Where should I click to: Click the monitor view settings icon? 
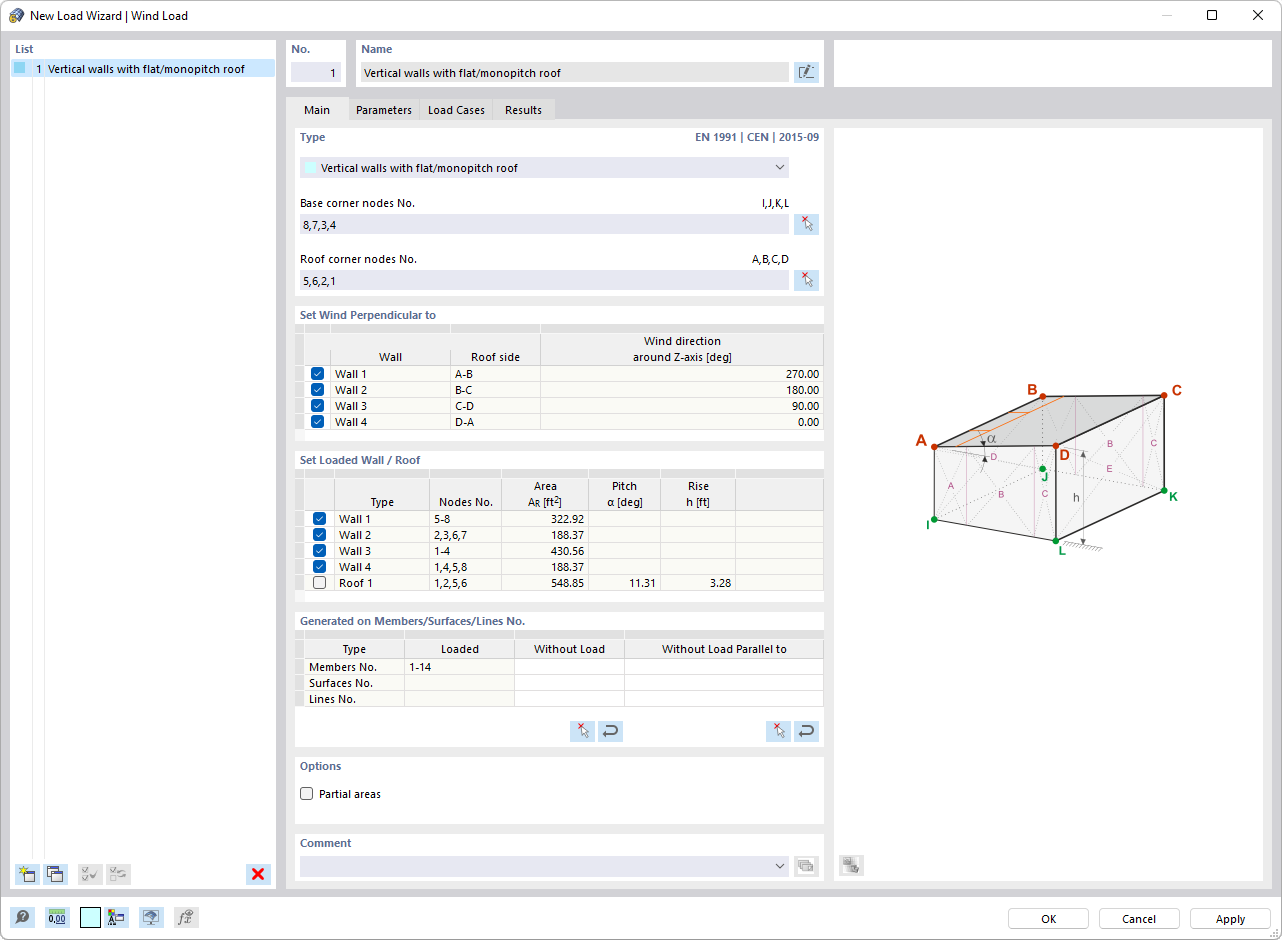[151, 917]
